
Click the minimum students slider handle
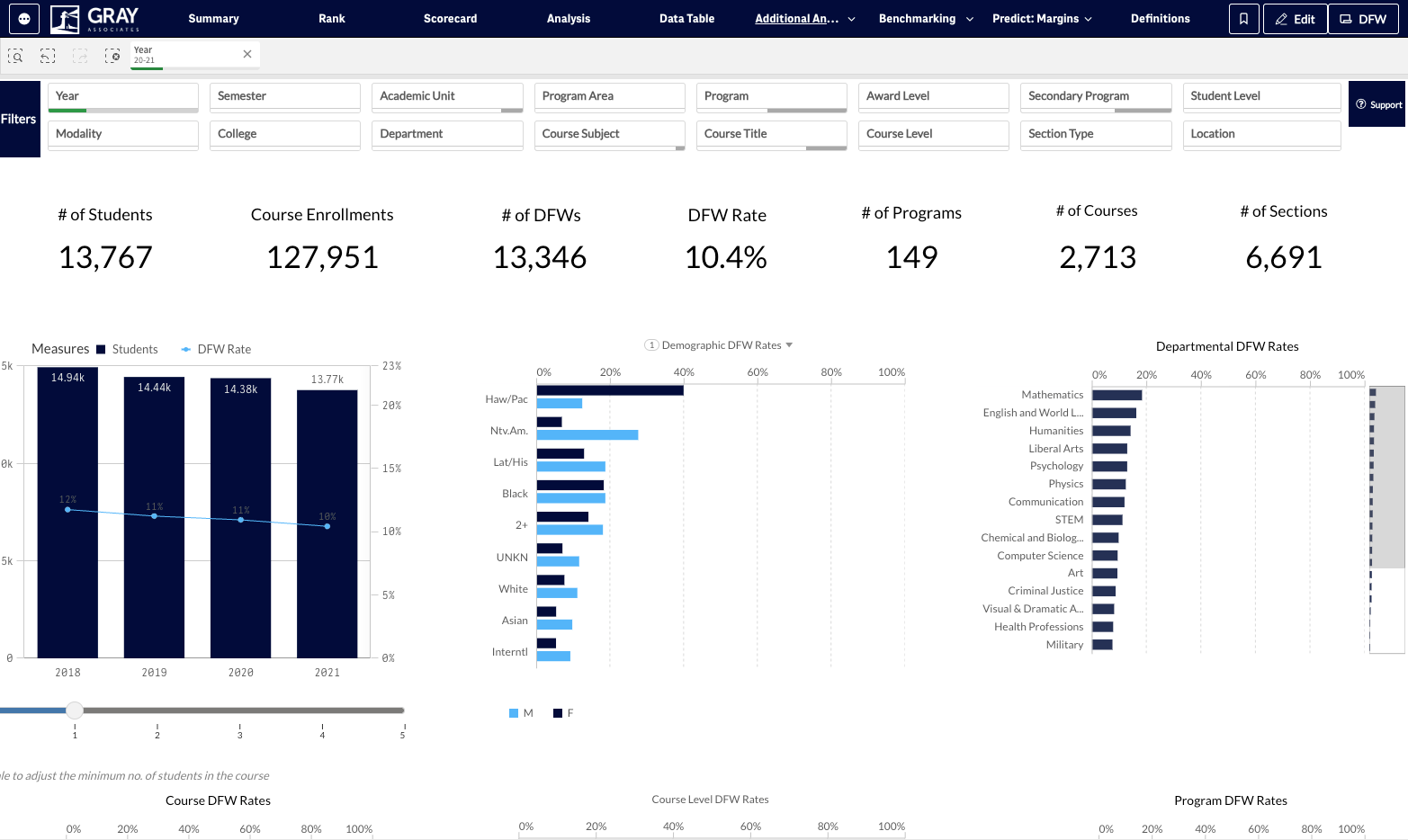(x=75, y=710)
